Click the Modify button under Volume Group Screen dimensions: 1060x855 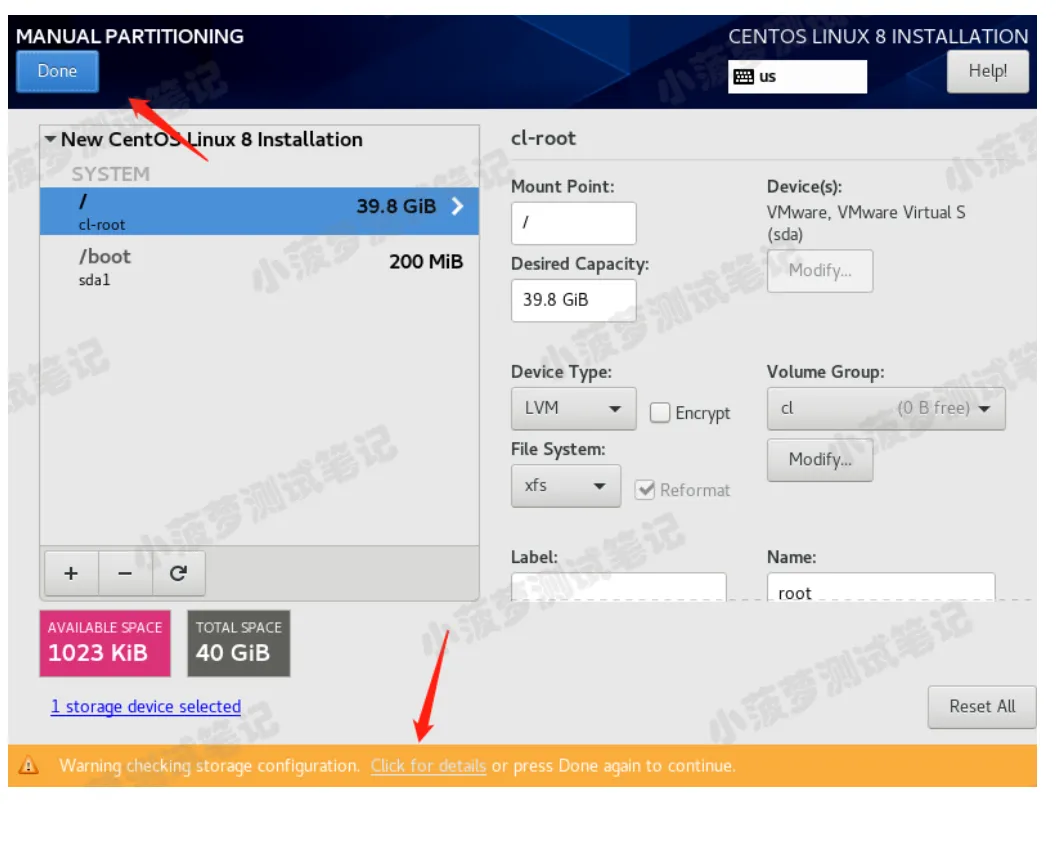[x=819, y=460]
